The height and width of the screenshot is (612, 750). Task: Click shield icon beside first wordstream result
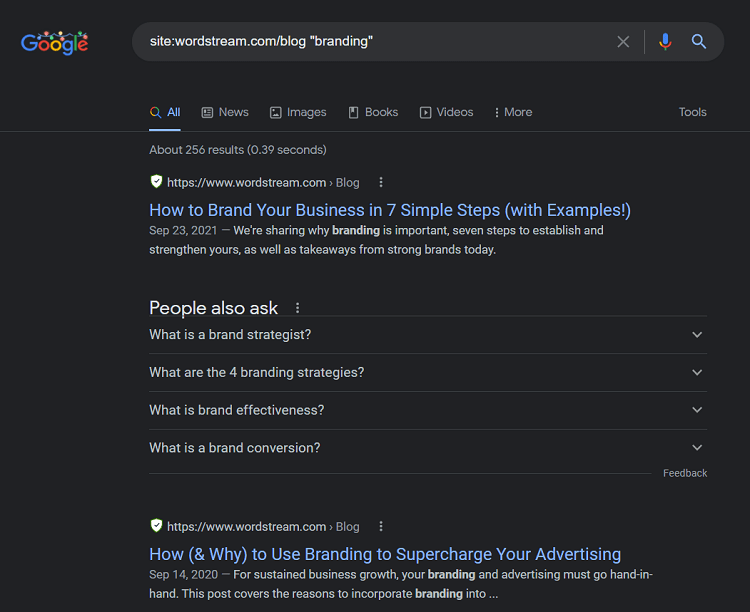[156, 182]
